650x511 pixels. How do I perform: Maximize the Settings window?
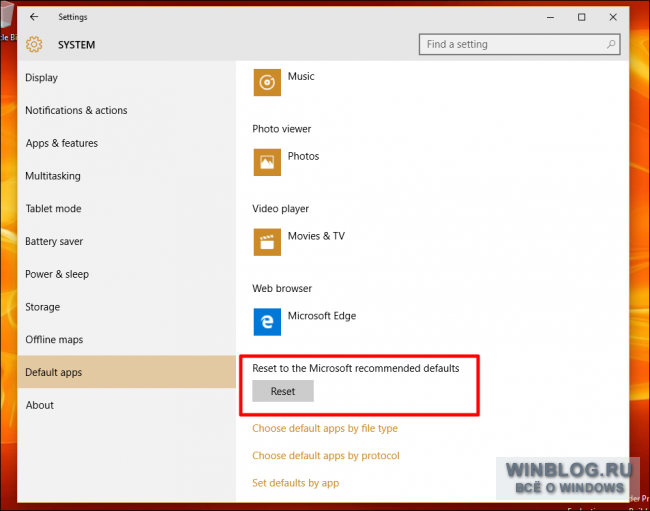(x=582, y=17)
